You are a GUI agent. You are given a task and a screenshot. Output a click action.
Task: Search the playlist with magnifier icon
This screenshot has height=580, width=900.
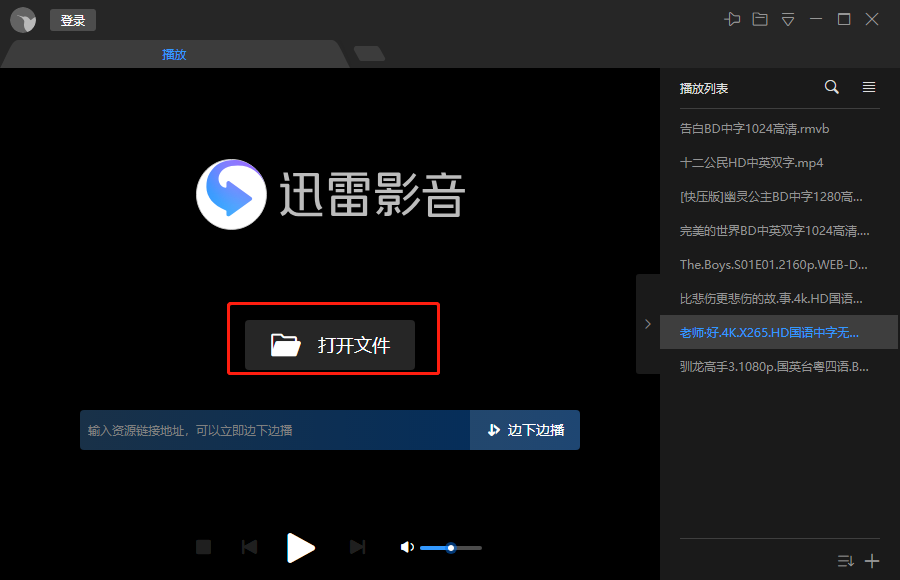[x=832, y=87]
